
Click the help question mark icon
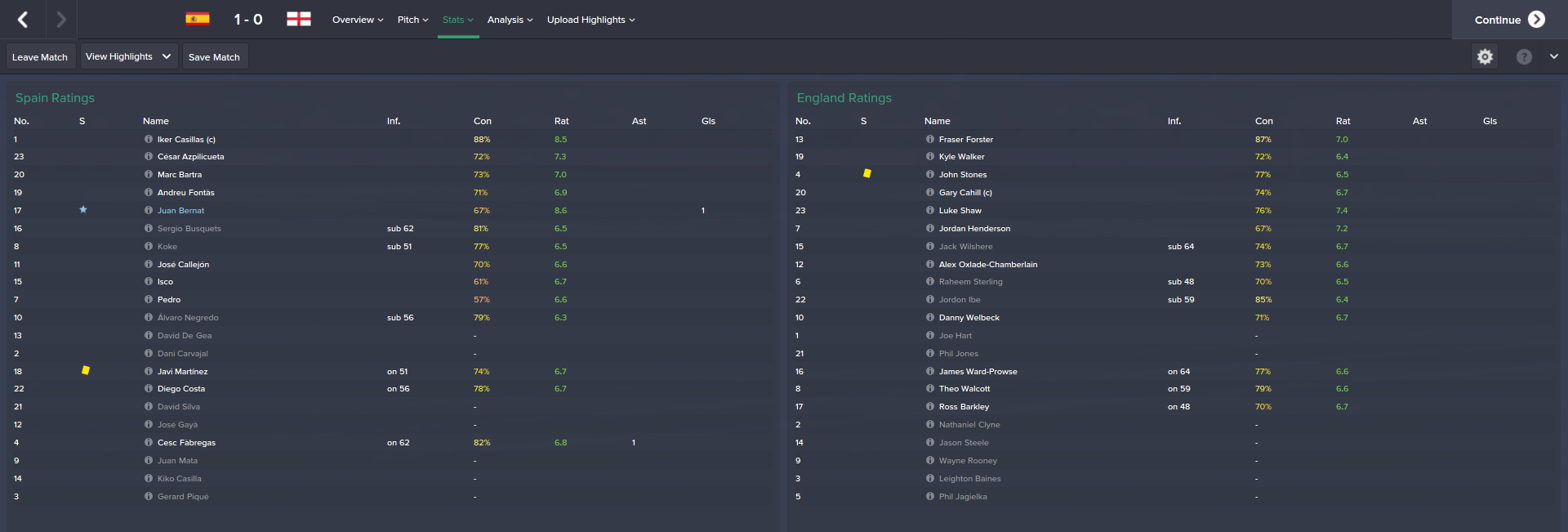[1524, 56]
